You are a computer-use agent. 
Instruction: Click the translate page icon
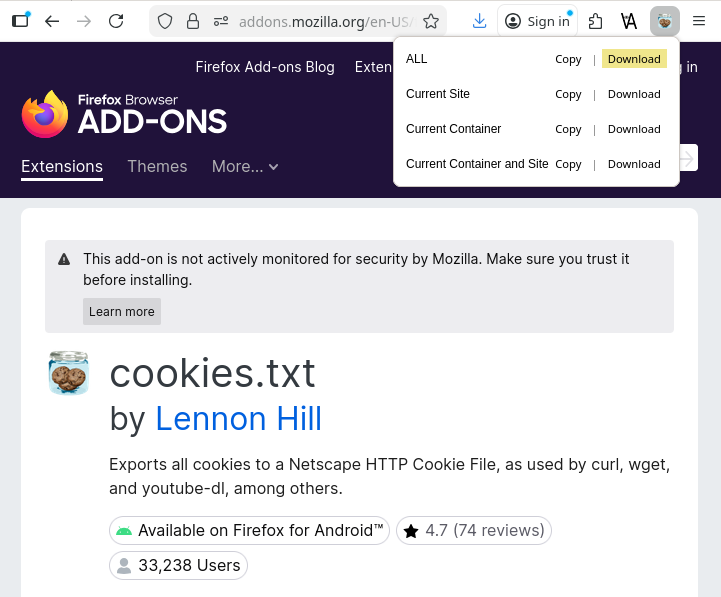click(629, 21)
